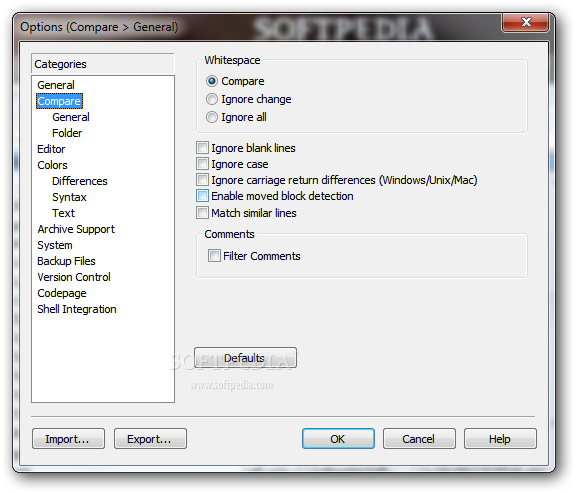Select the System category
The image size is (576, 493).
55,245
